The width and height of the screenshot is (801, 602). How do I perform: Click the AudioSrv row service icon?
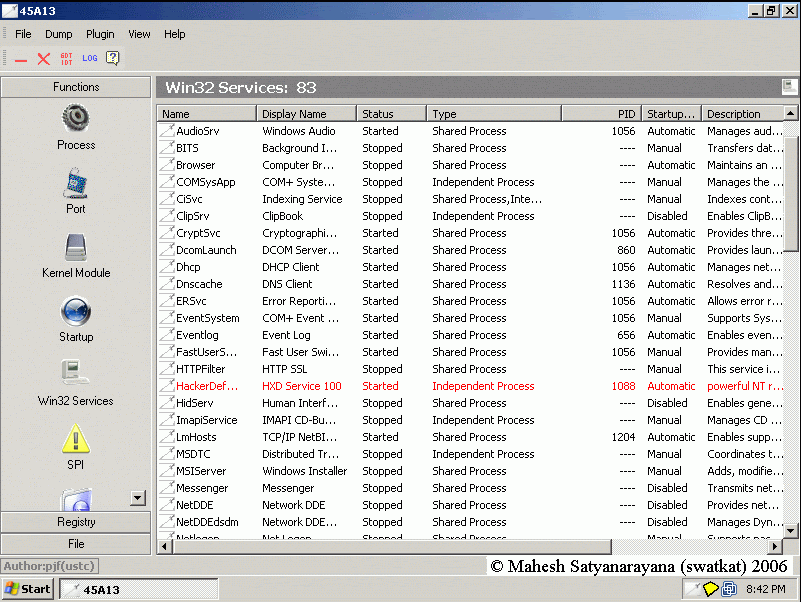pyautogui.click(x=167, y=130)
